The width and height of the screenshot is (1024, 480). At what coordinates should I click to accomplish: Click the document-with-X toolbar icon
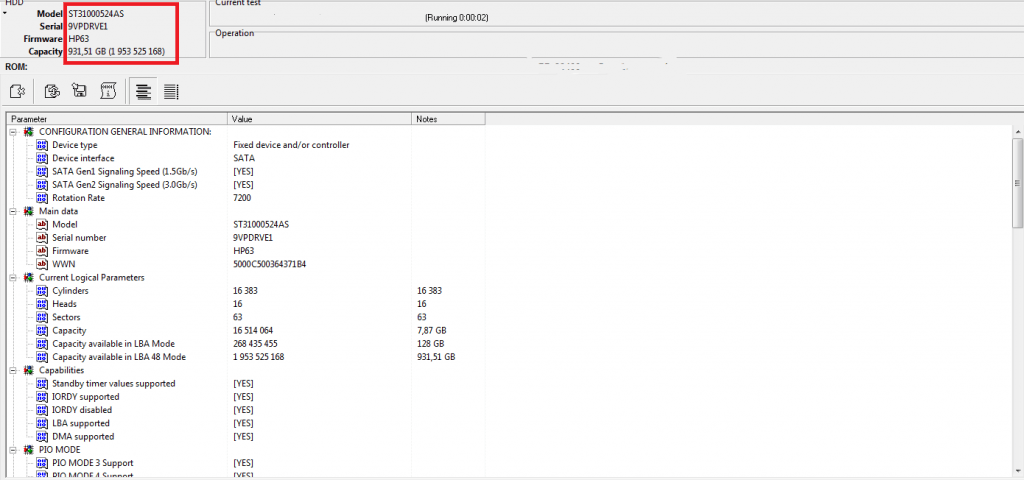17,92
